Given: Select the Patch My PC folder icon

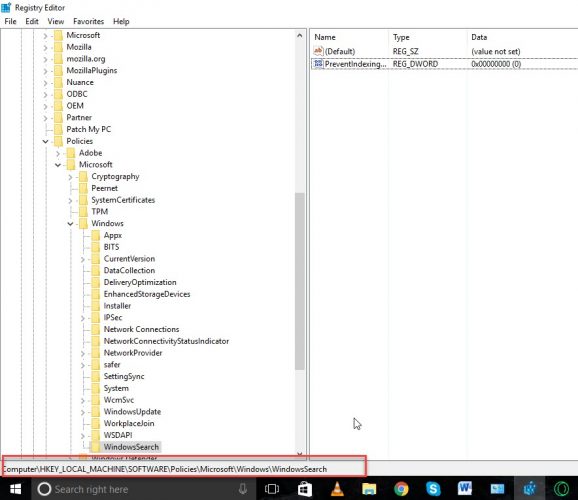Looking at the screenshot, I should pos(58,129).
